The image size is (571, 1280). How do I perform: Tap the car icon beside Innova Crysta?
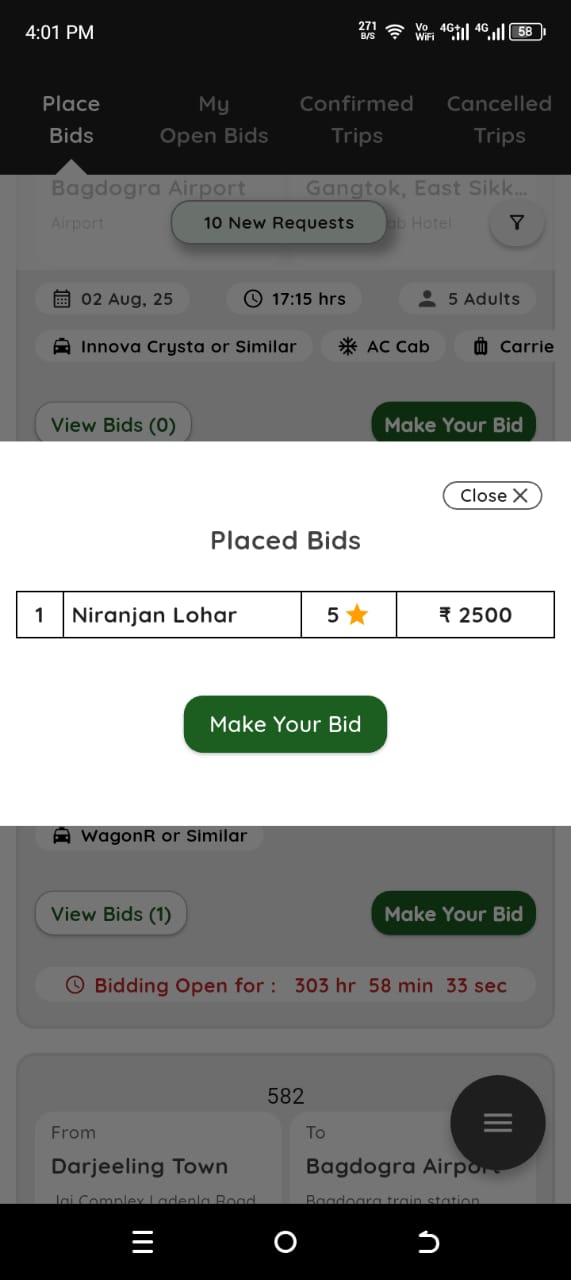point(62,347)
